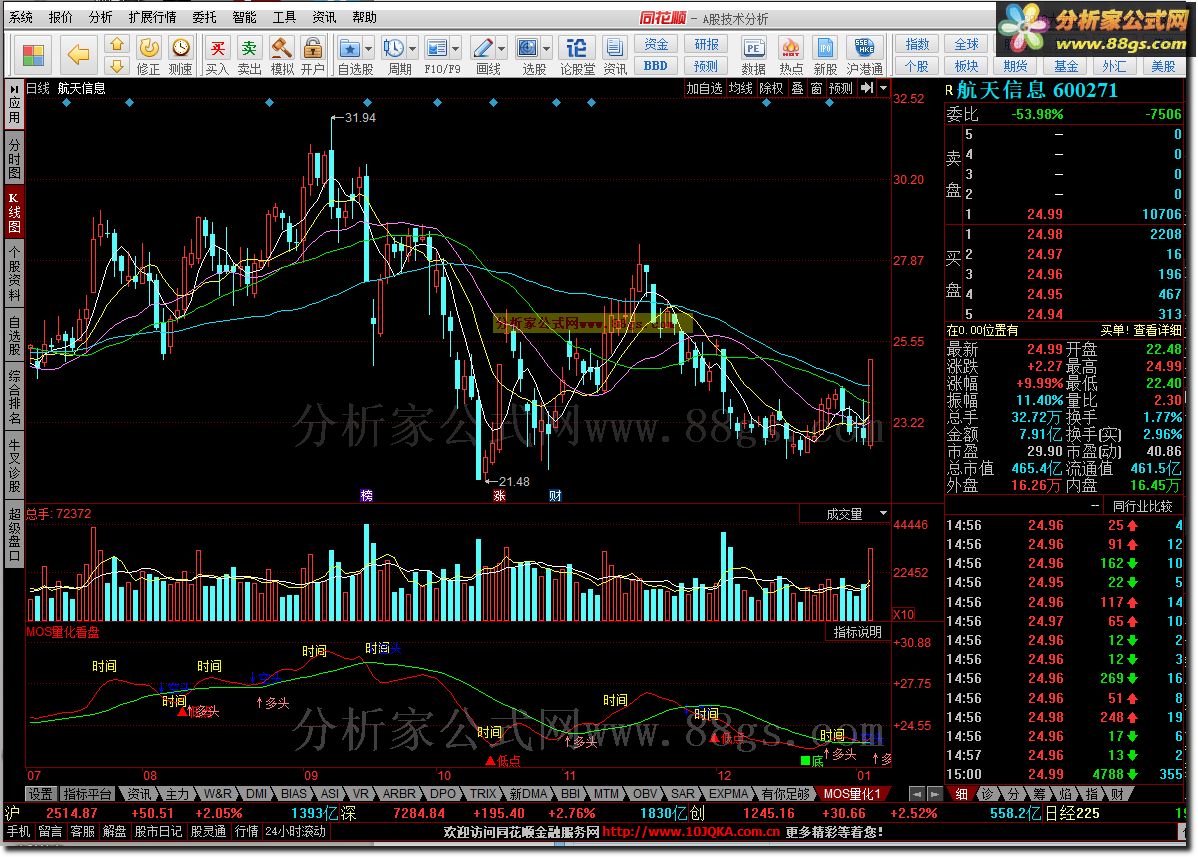This screenshot has height=857, width=1198.
Task: Go back with the yellow left arrow
Action: tap(78, 55)
